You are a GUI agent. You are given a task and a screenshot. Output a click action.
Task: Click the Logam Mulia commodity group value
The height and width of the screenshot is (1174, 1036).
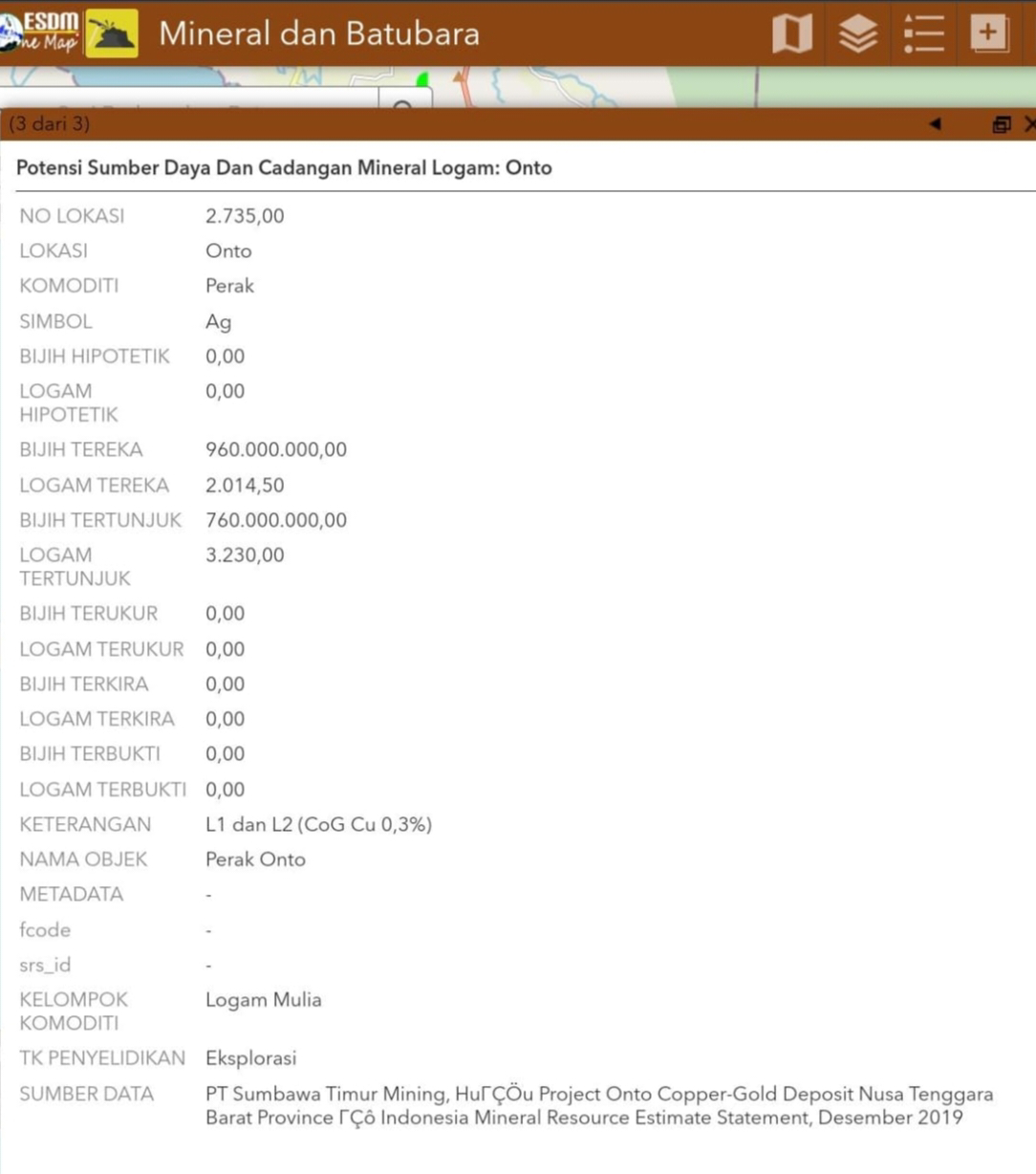pos(263,1000)
